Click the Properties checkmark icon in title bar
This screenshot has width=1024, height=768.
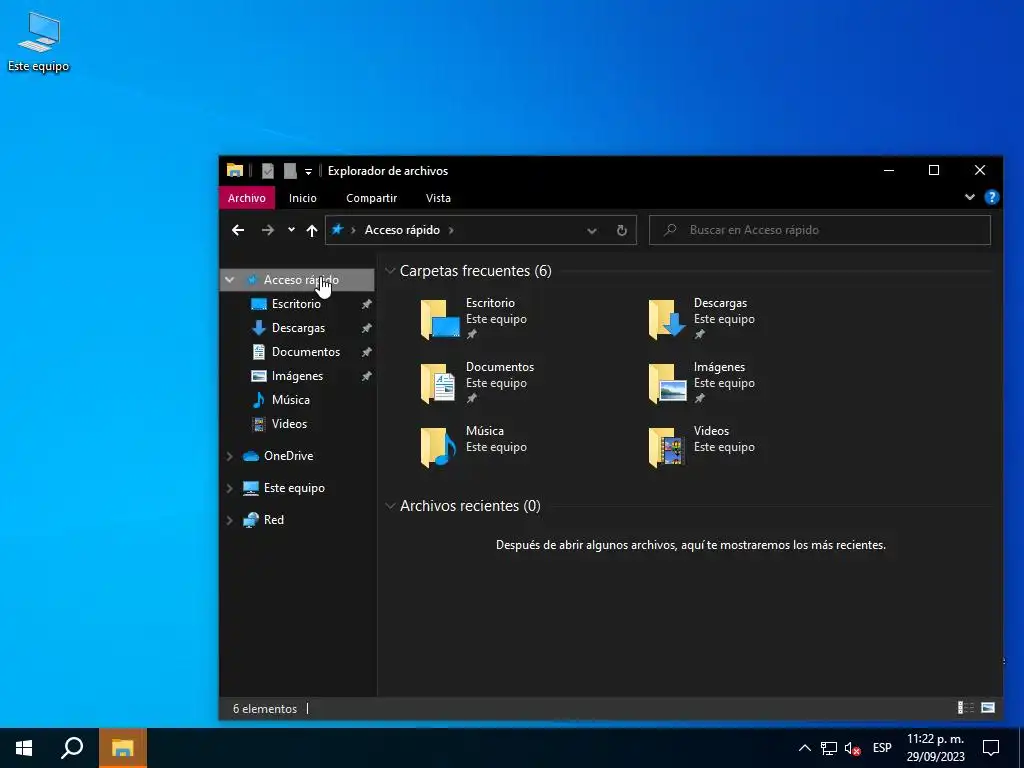[x=268, y=171]
